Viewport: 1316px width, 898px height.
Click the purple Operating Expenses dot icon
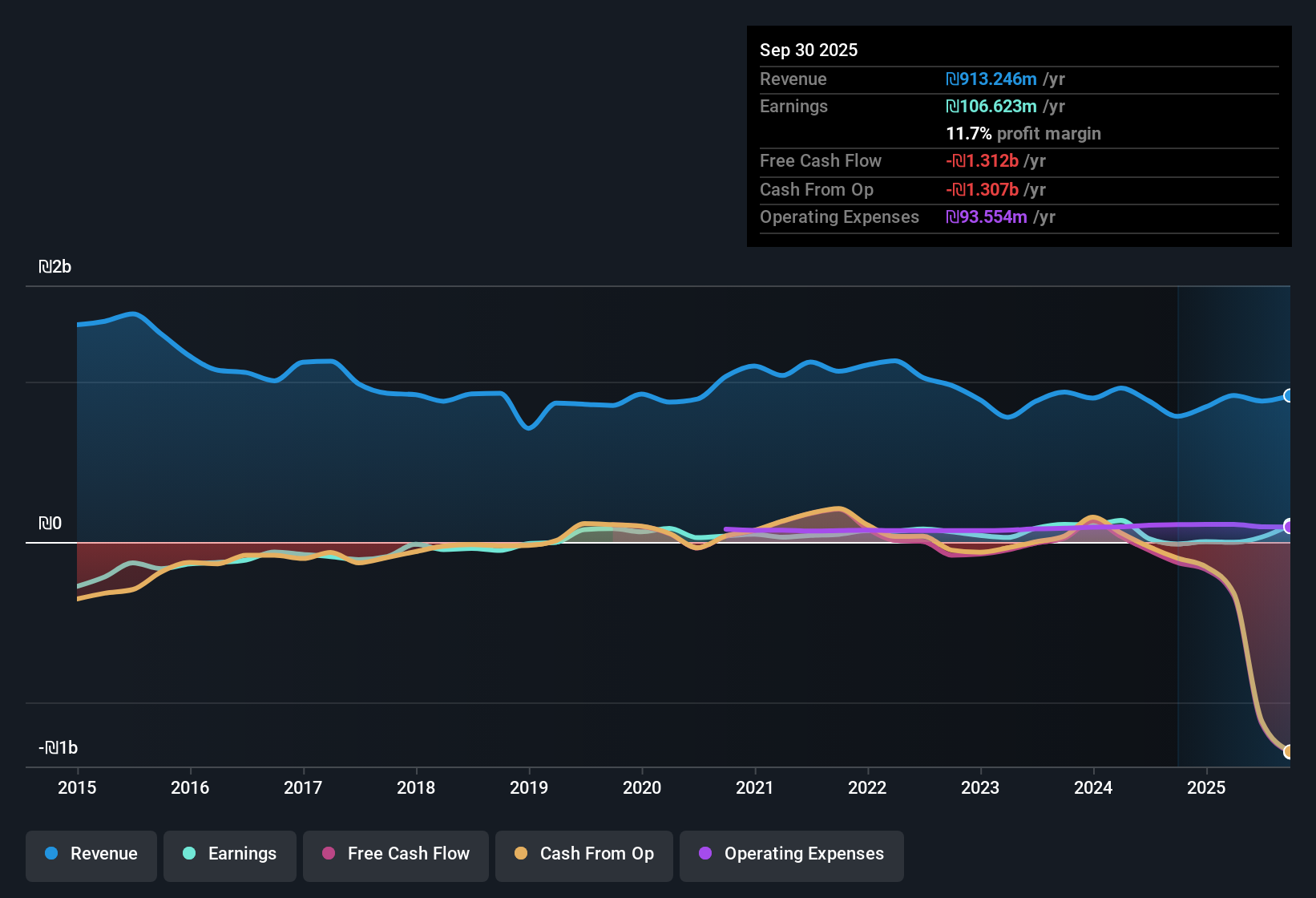point(704,854)
